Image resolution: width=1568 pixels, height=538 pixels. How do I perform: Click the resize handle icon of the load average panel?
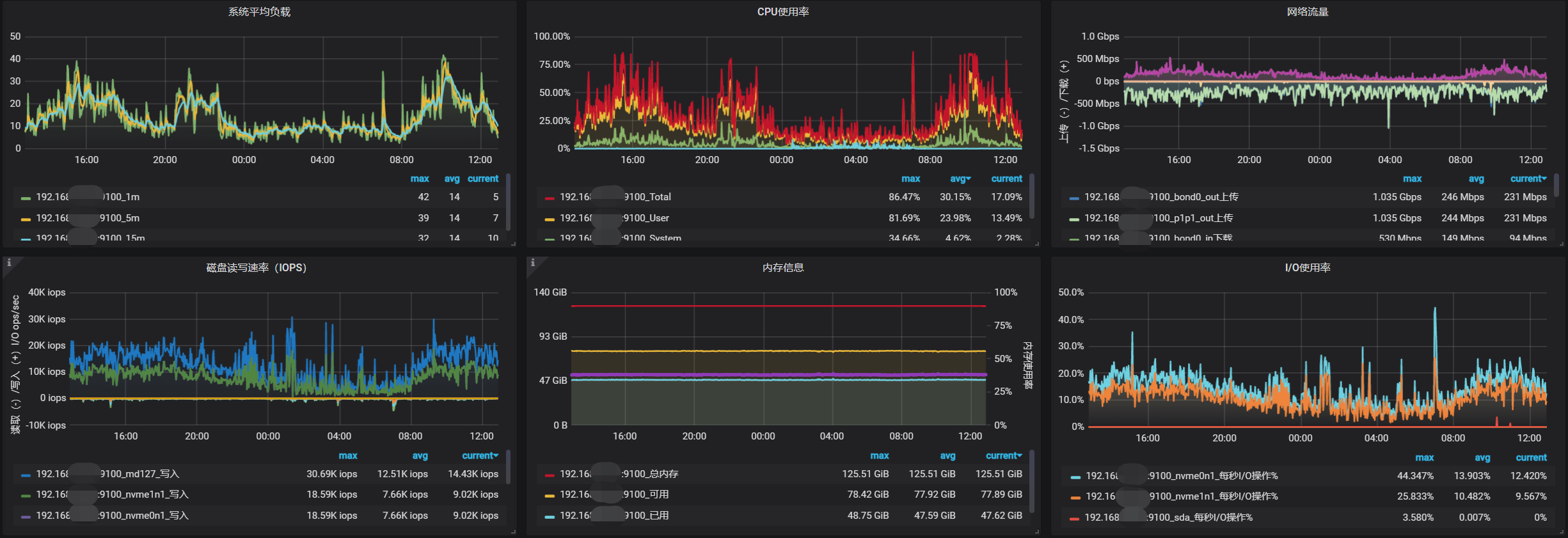[513, 244]
